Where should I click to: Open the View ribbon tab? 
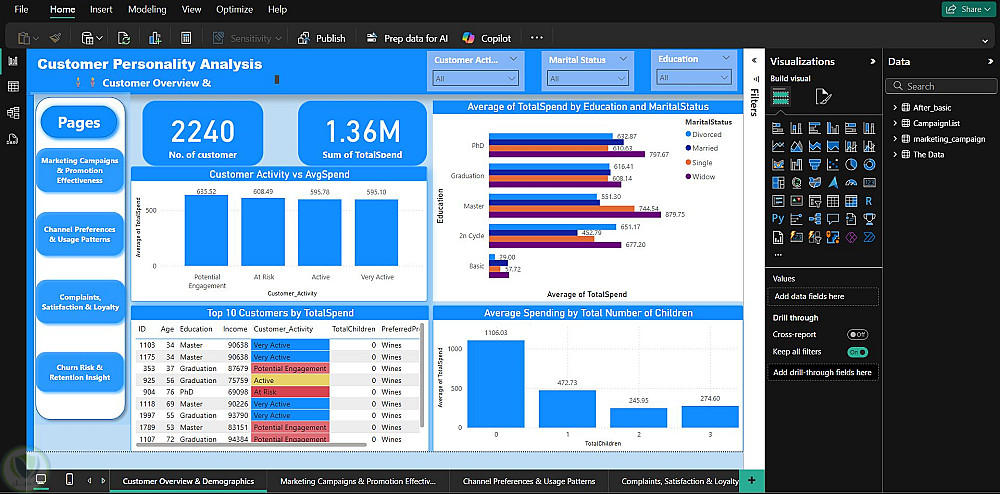pyautogui.click(x=191, y=10)
